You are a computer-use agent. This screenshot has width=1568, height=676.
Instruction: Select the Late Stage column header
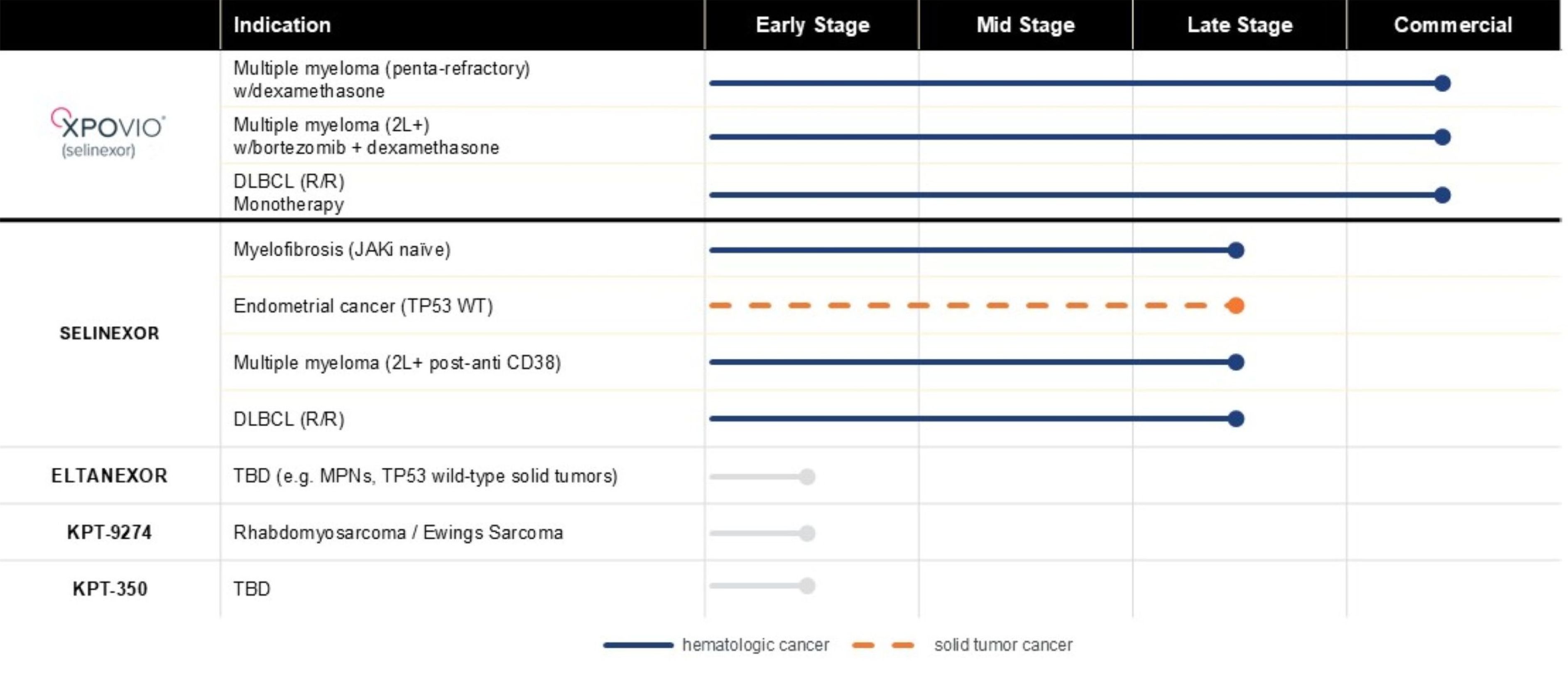(x=1239, y=25)
